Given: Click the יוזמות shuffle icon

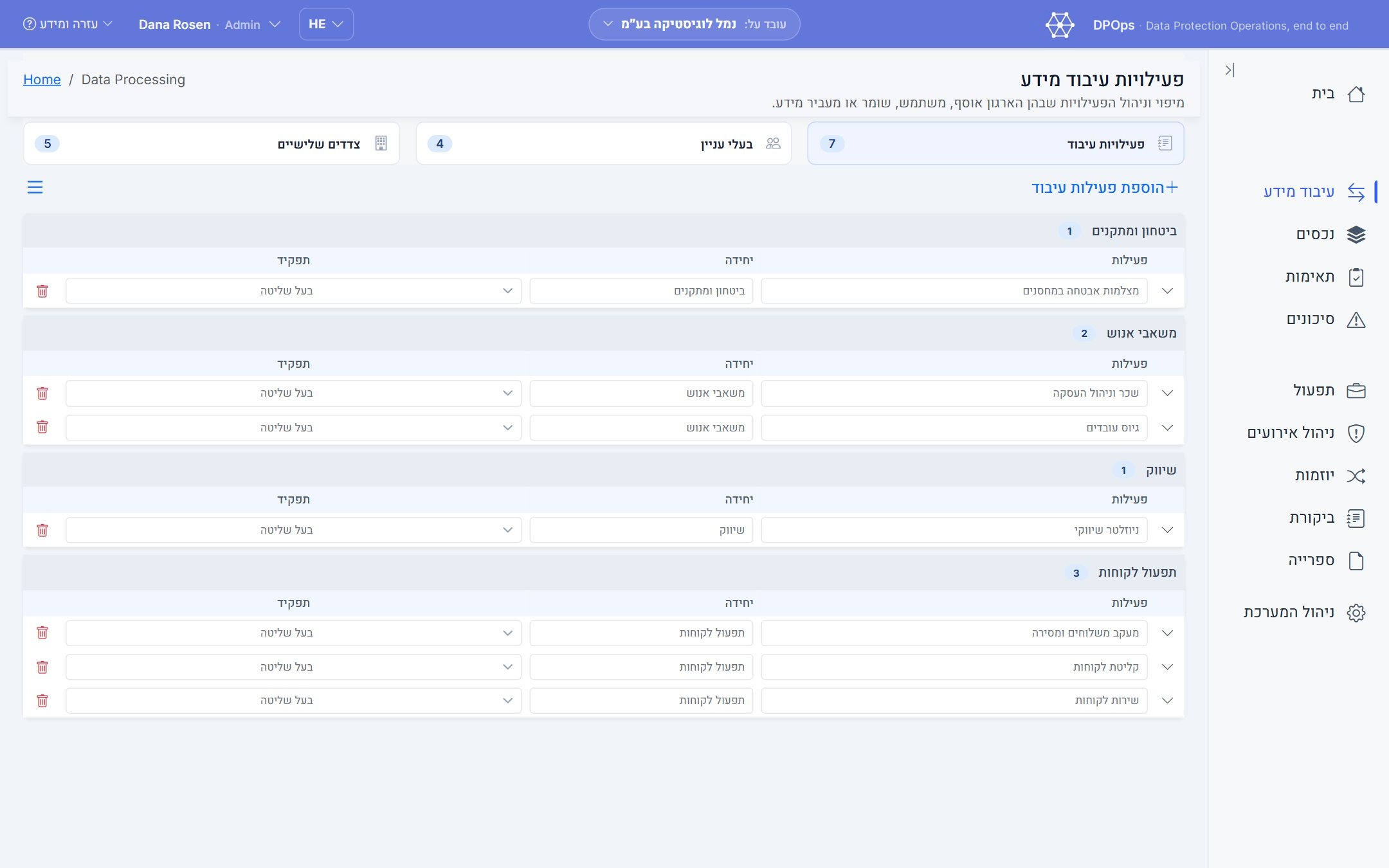Looking at the screenshot, I should 1356,476.
